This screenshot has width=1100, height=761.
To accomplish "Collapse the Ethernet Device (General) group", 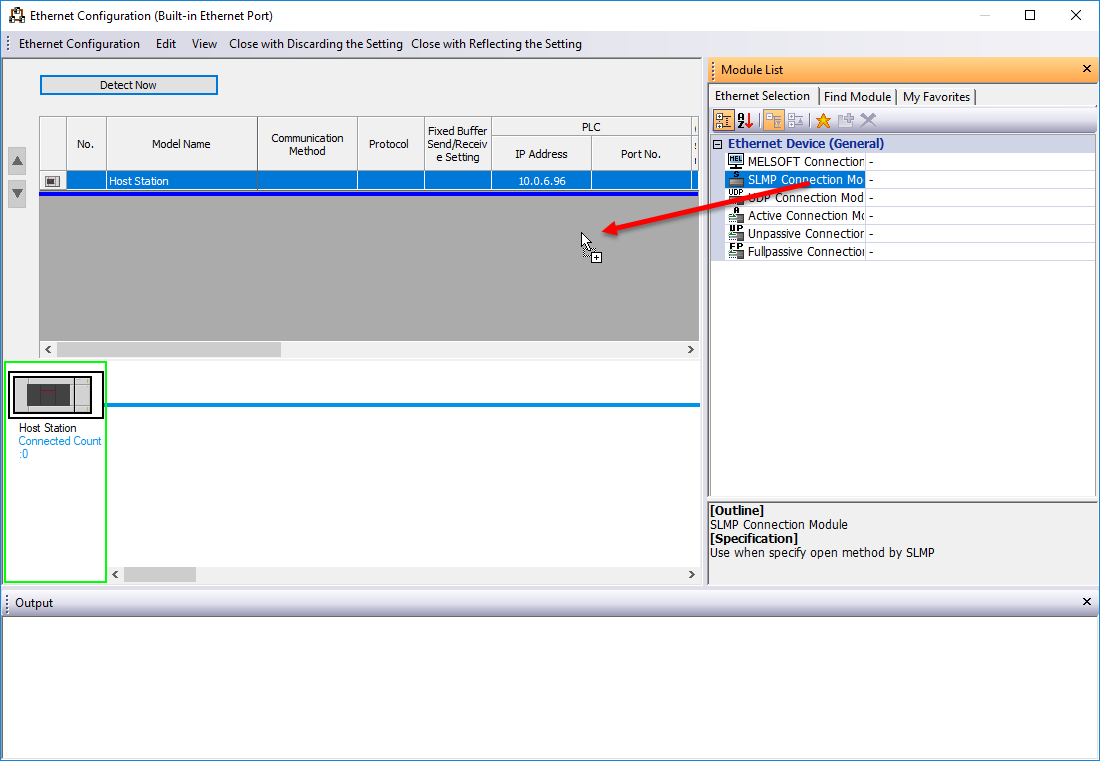I will point(717,144).
